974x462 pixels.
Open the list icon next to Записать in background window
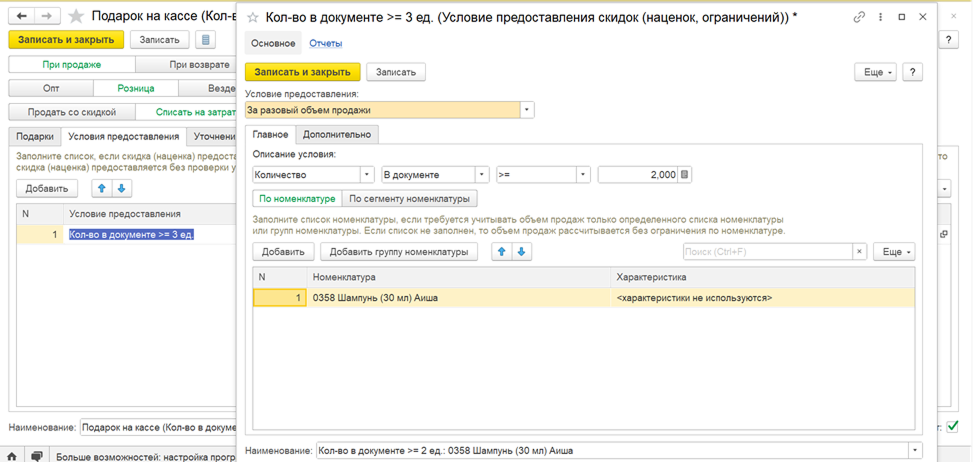205,40
